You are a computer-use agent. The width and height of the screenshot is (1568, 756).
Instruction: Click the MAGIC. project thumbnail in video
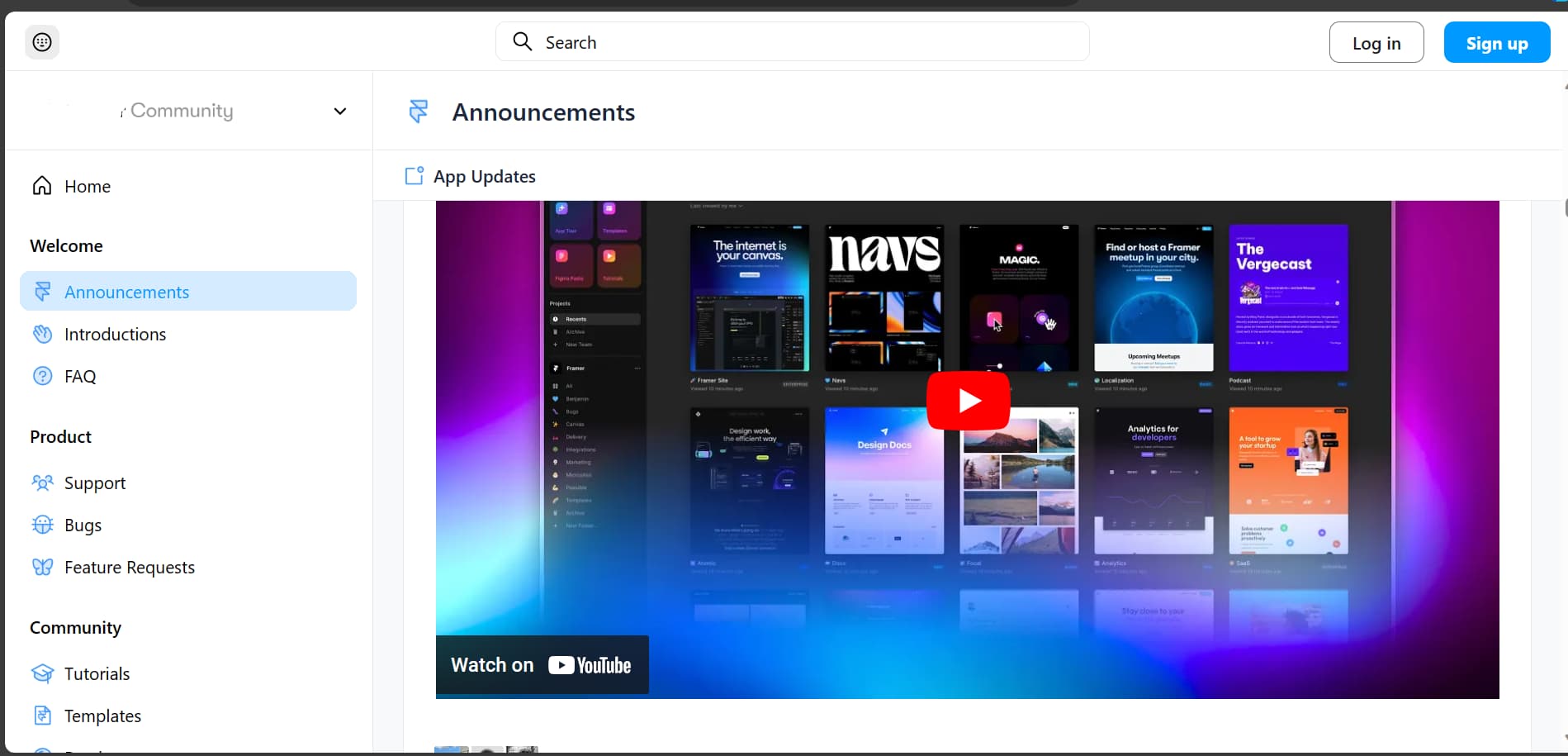[1019, 297]
